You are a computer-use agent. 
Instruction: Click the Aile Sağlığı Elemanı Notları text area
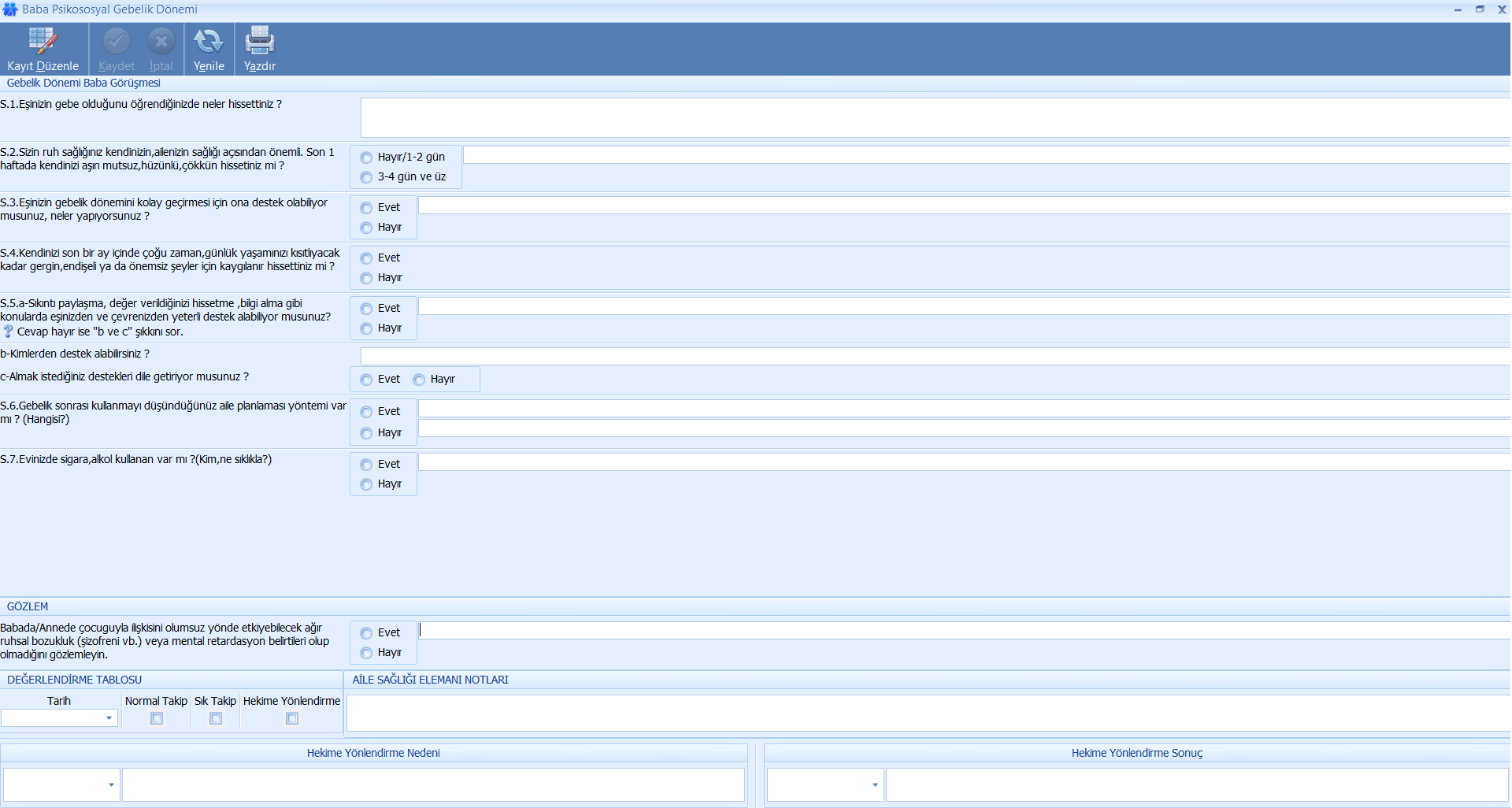(x=928, y=713)
